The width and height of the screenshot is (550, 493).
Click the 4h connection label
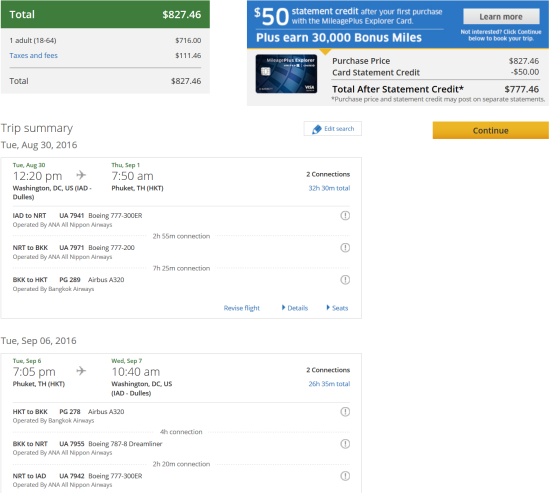coord(181,432)
